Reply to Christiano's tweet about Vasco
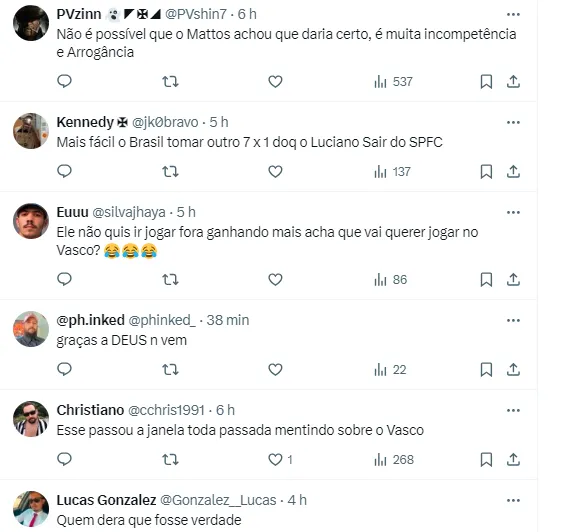Viewport: 561px width, 532px height. 64,459
